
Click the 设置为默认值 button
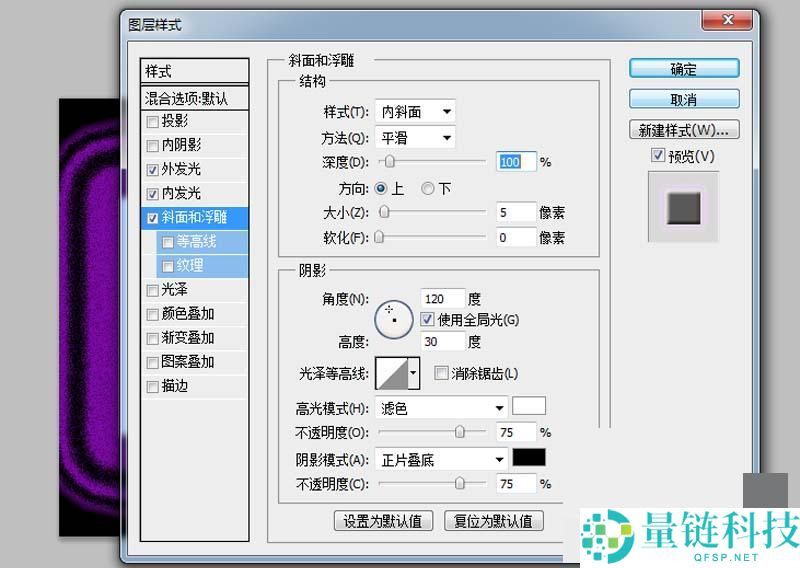[383, 521]
